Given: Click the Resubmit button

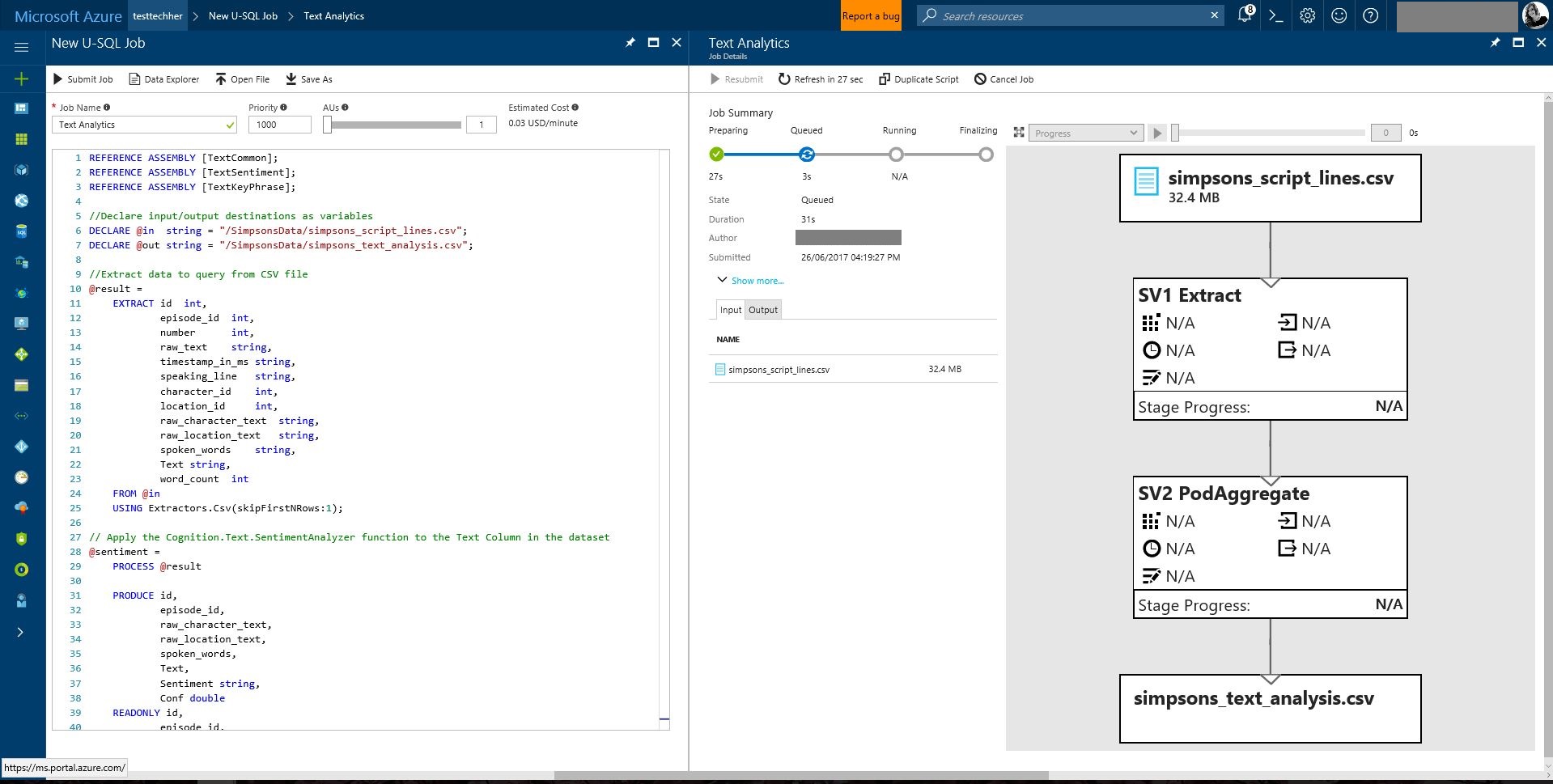Looking at the screenshot, I should [736, 79].
